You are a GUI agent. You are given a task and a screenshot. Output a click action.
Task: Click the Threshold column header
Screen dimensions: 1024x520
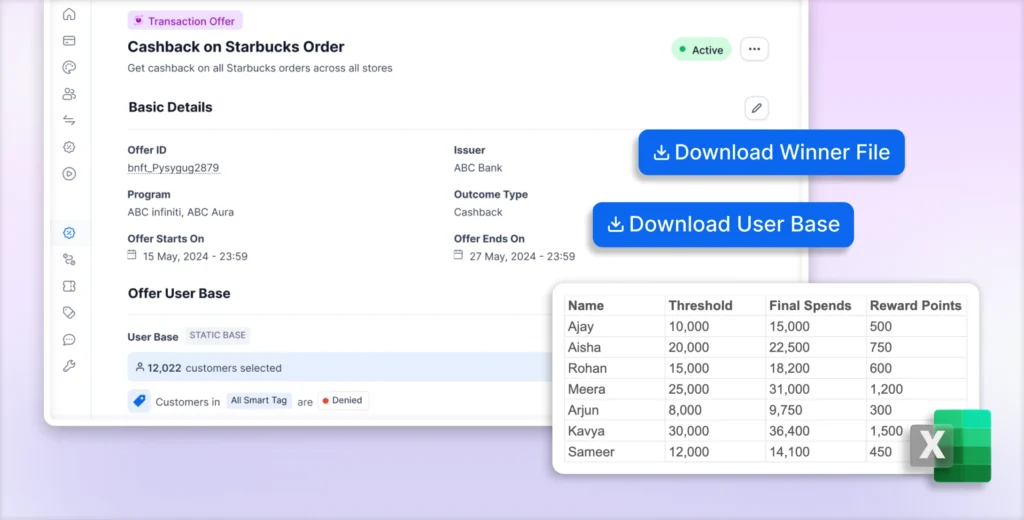tap(715, 305)
